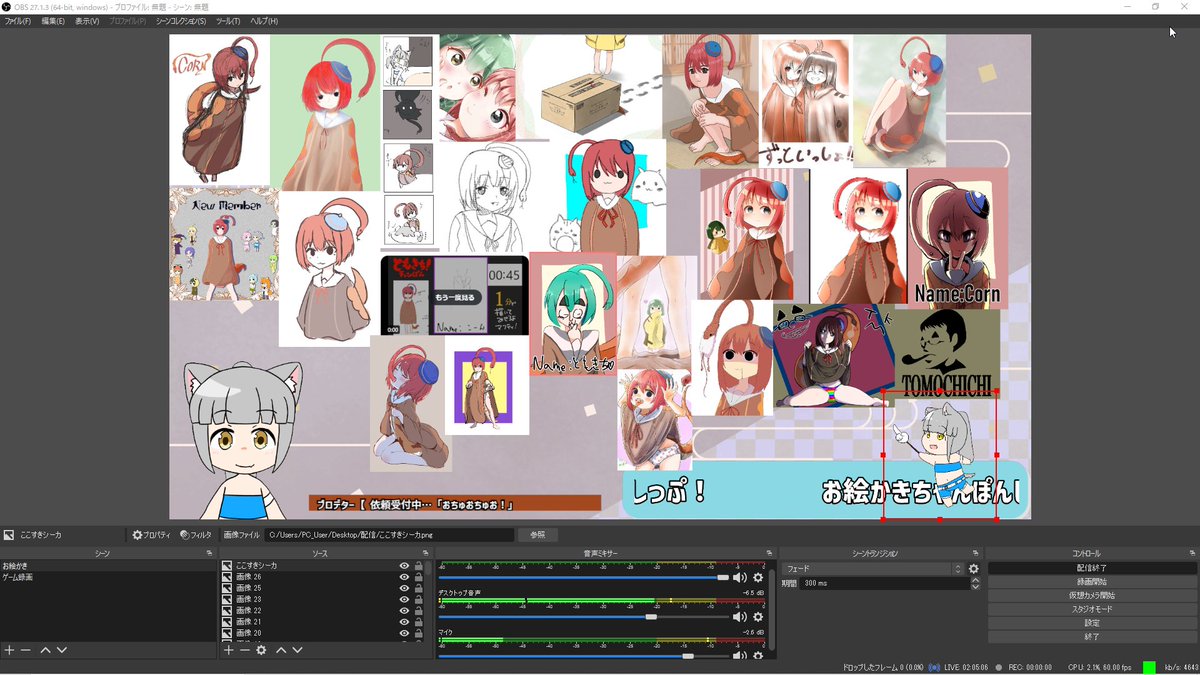Viewport: 1200px width, 675px height.
Task: Open プロパティ in source toolbar
Action: tap(152, 535)
